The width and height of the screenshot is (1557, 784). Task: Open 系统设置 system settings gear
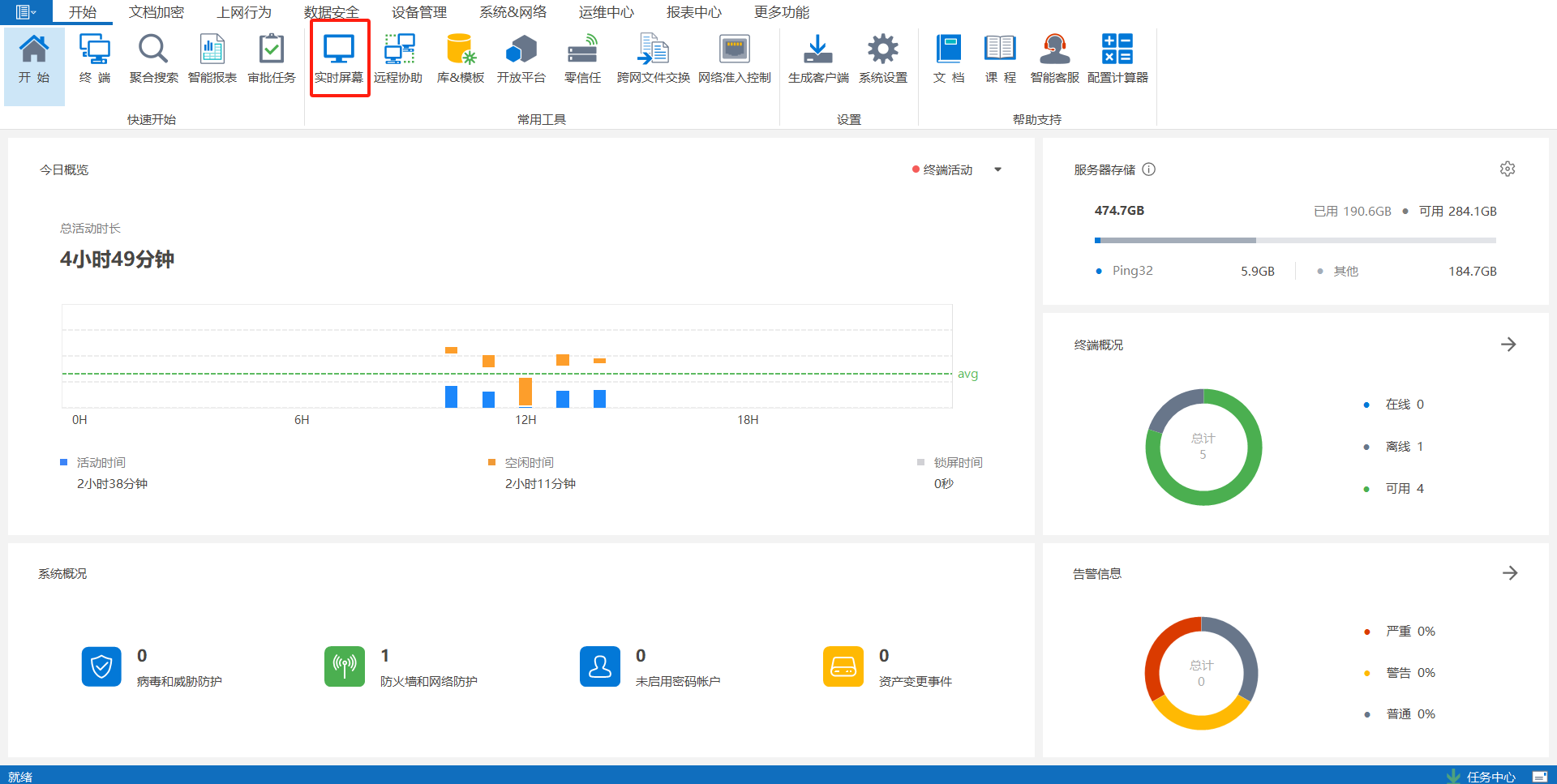pos(883,58)
